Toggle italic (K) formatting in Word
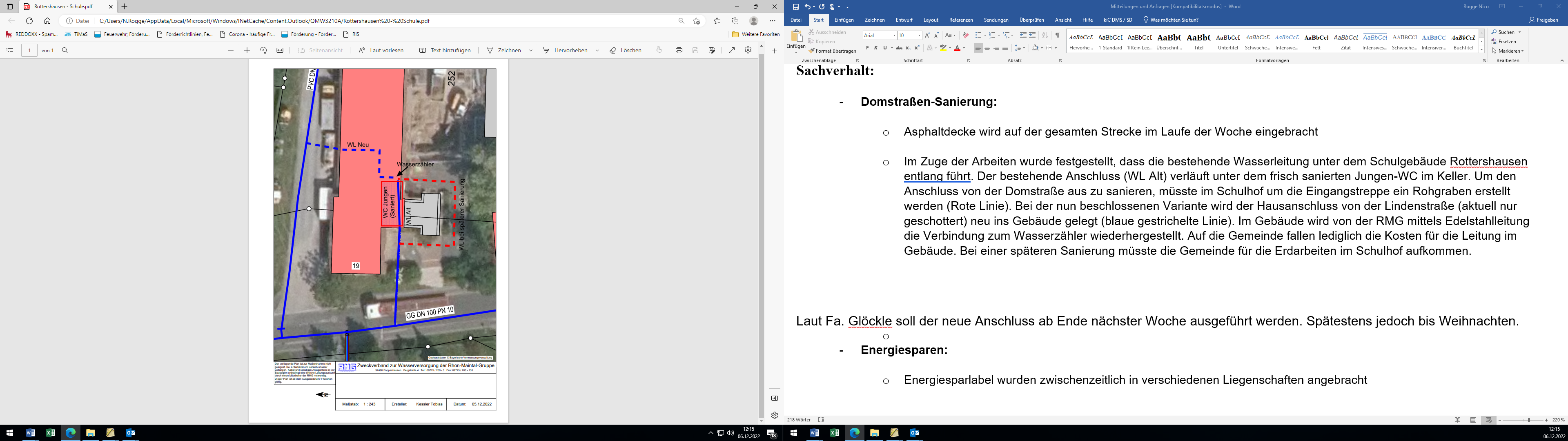 point(876,48)
